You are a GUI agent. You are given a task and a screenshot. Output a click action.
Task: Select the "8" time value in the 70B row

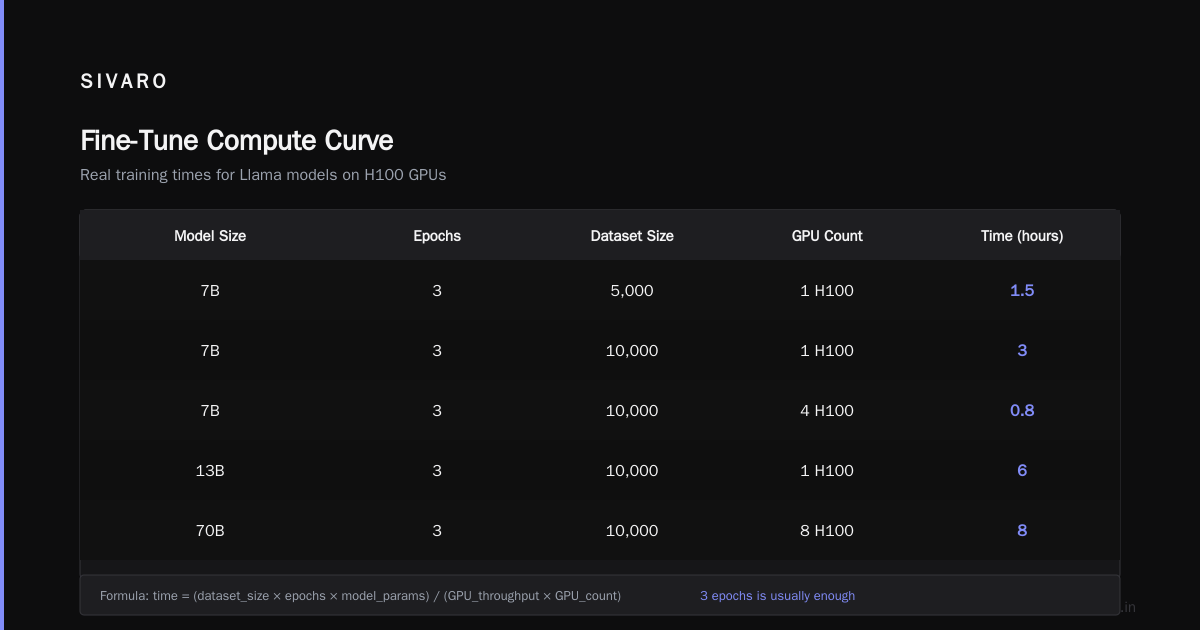1022,531
